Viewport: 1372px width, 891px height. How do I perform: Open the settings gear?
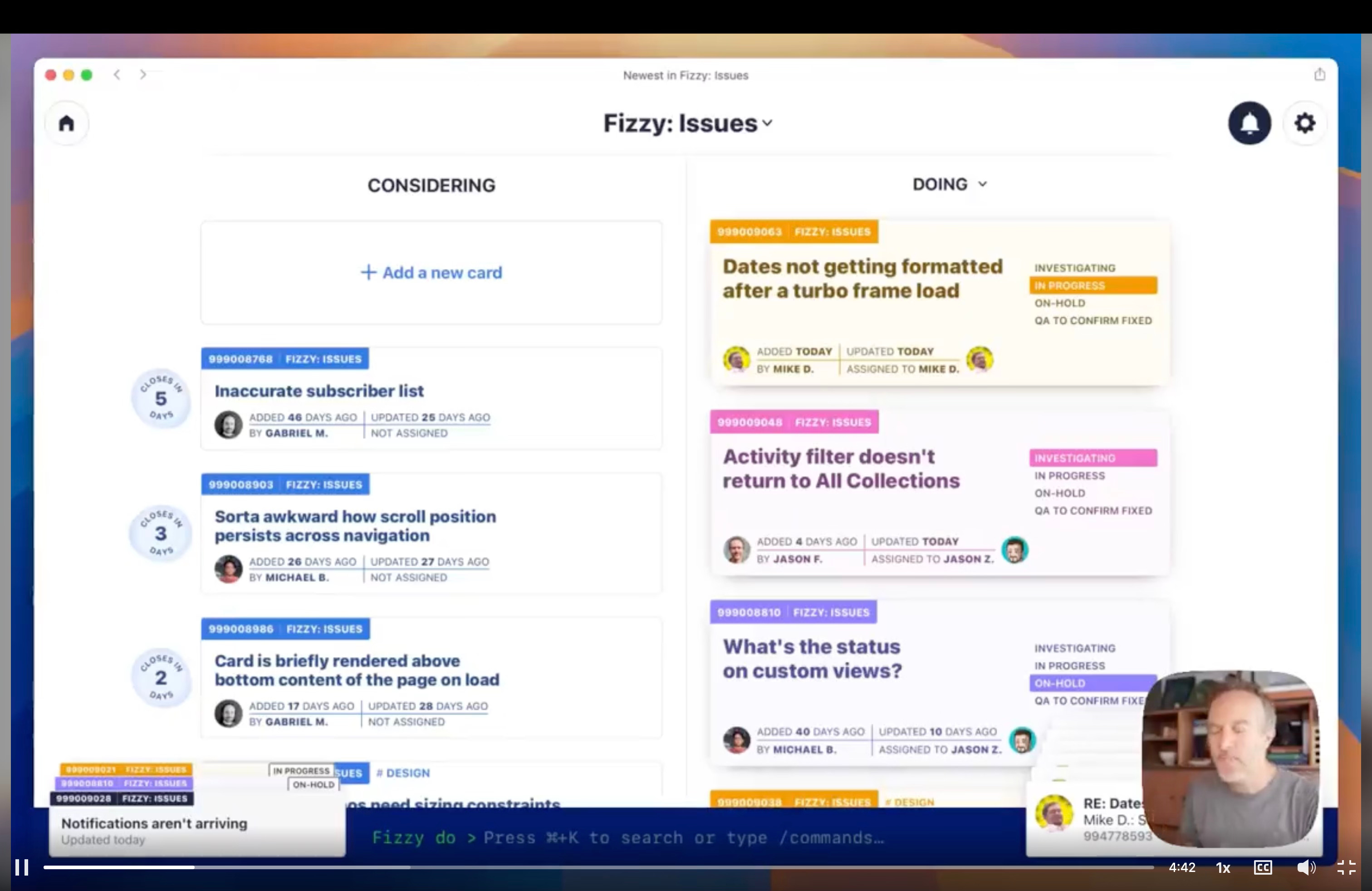tap(1304, 123)
